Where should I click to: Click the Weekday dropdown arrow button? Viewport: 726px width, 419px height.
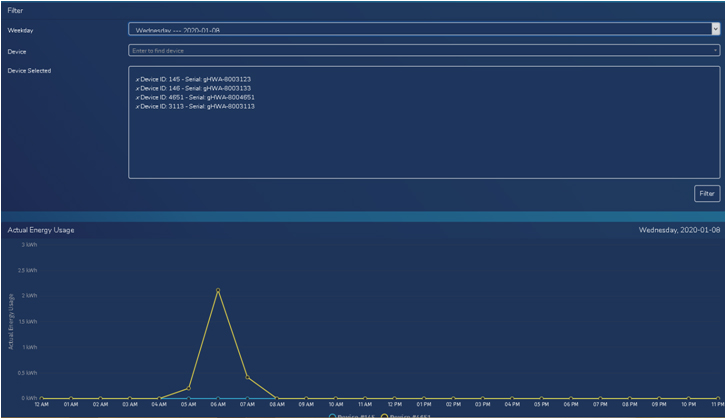coord(715,29)
